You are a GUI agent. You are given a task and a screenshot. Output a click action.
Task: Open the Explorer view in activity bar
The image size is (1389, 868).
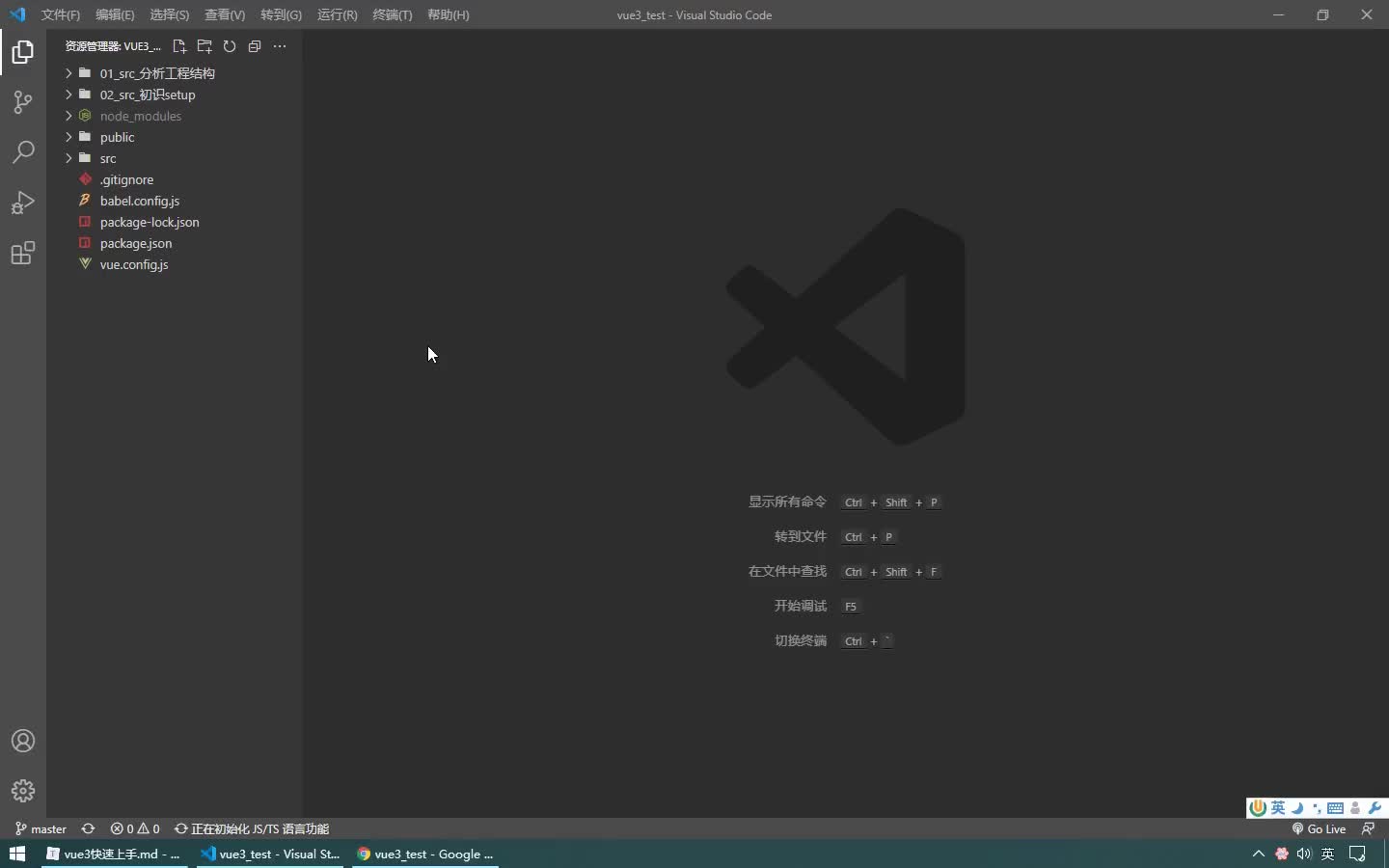pyautogui.click(x=23, y=52)
